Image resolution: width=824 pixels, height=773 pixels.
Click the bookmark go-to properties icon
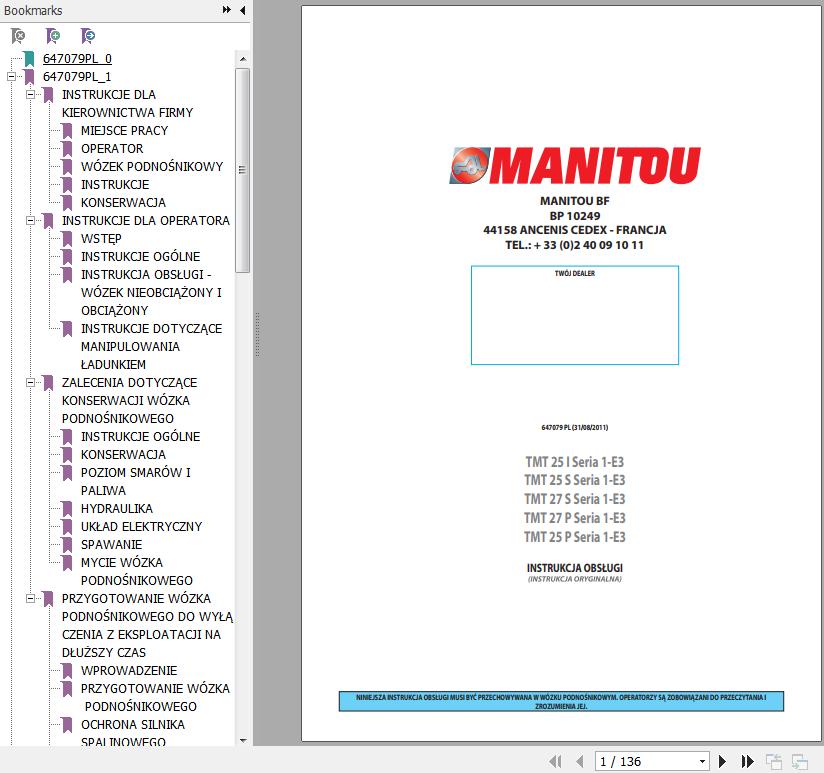coord(88,36)
